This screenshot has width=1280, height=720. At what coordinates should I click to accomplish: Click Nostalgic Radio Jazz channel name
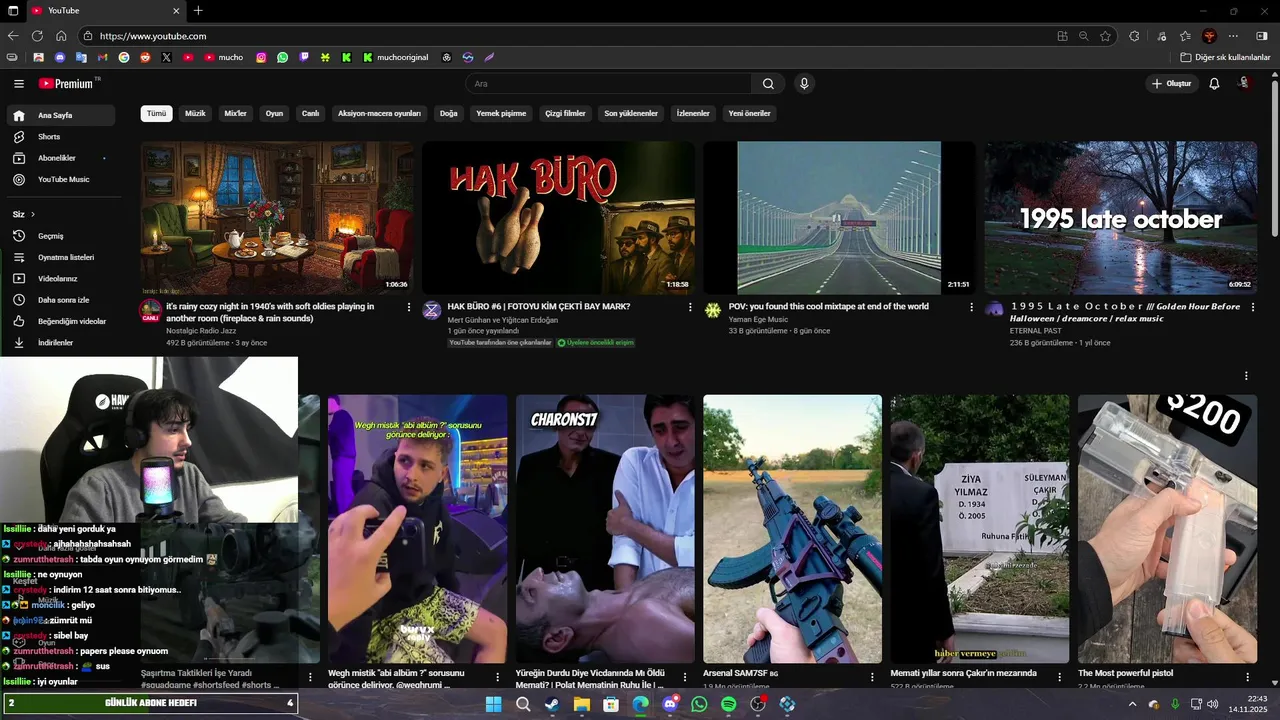point(201,331)
